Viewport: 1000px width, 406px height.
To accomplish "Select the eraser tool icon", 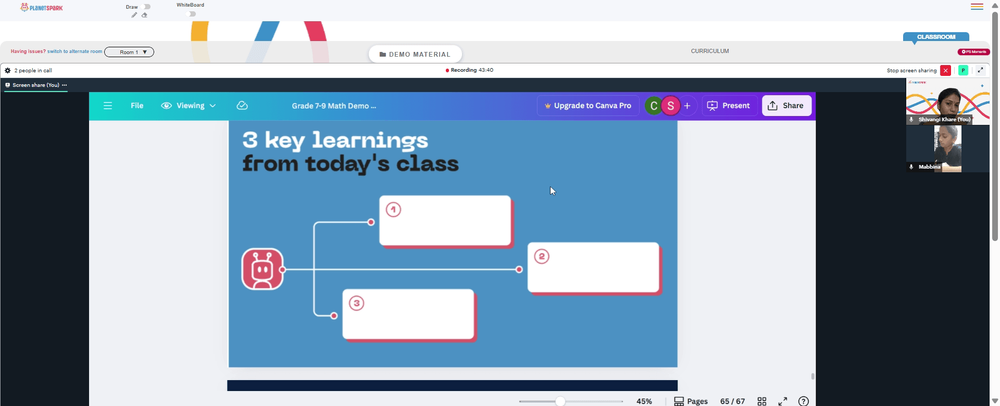I will coord(144,15).
